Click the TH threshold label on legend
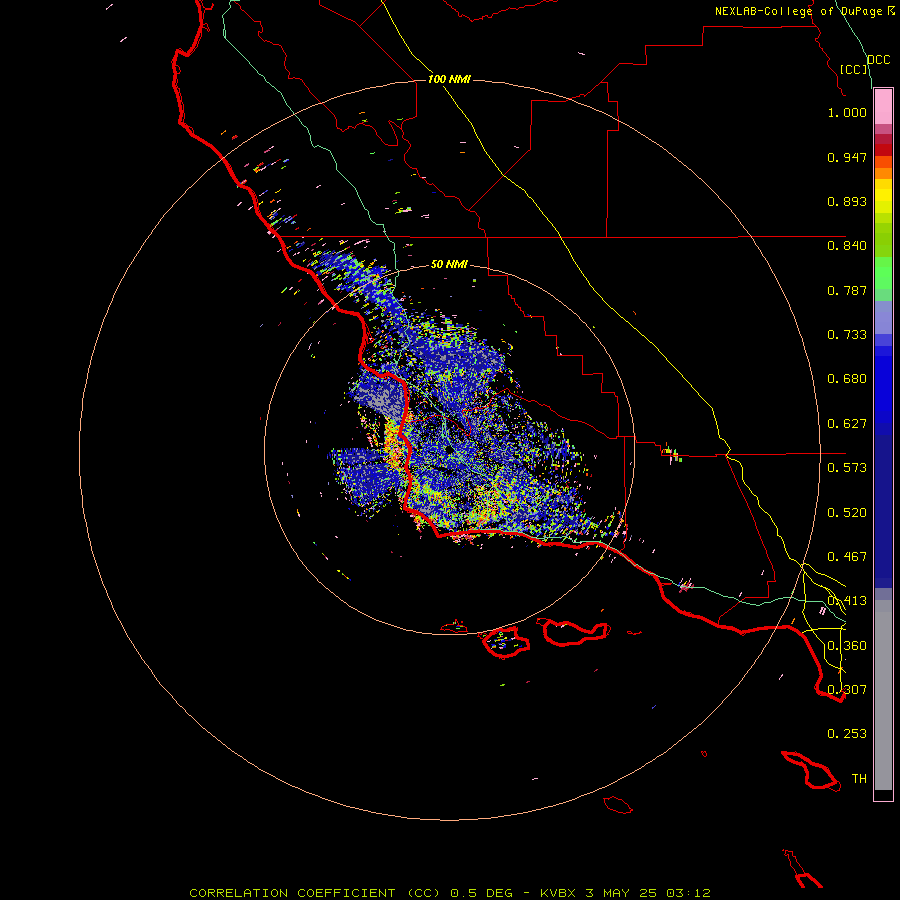Viewport: 900px width, 900px height. 859,779
